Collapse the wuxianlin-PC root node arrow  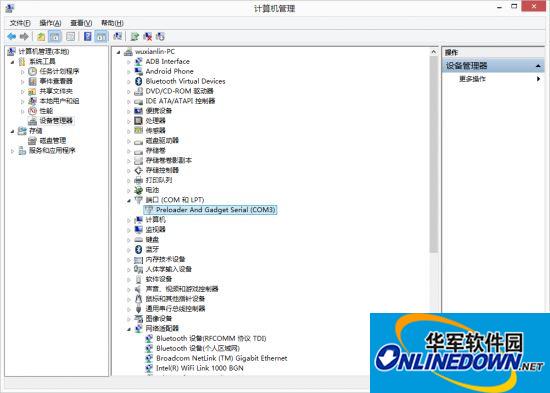click(x=119, y=52)
